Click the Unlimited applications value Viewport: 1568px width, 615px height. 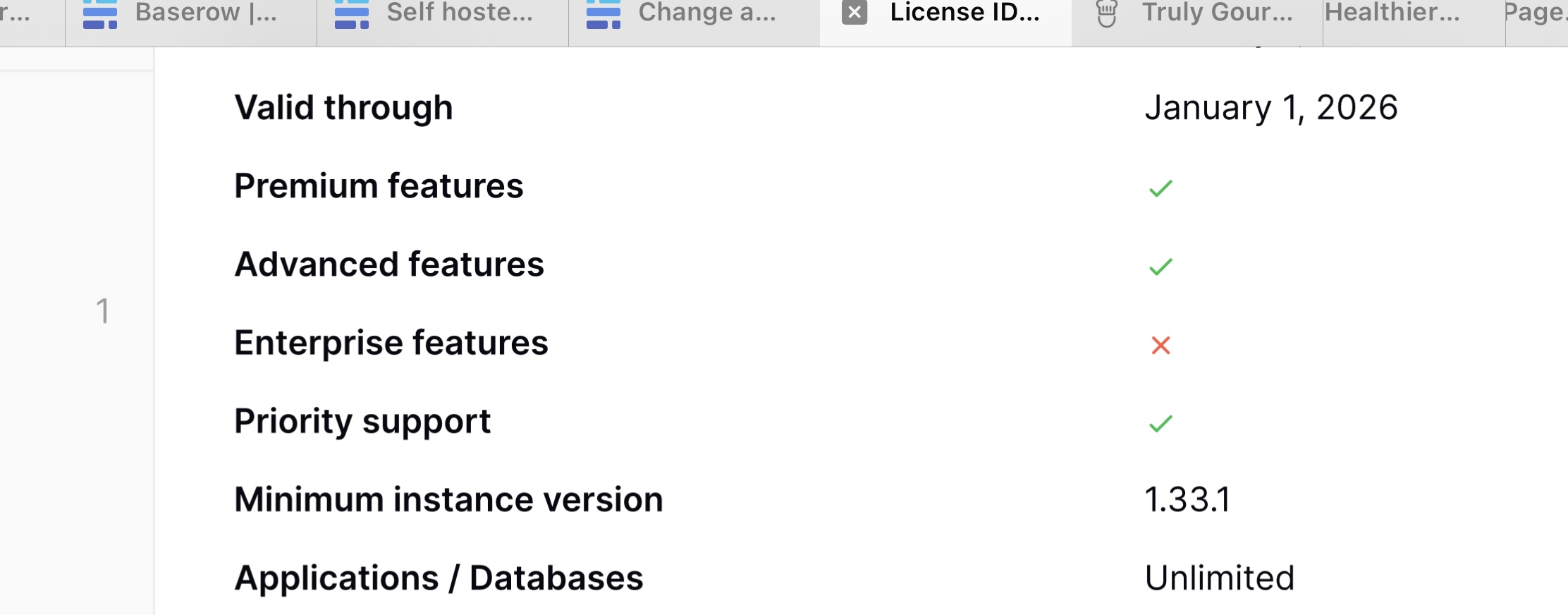[1220, 578]
